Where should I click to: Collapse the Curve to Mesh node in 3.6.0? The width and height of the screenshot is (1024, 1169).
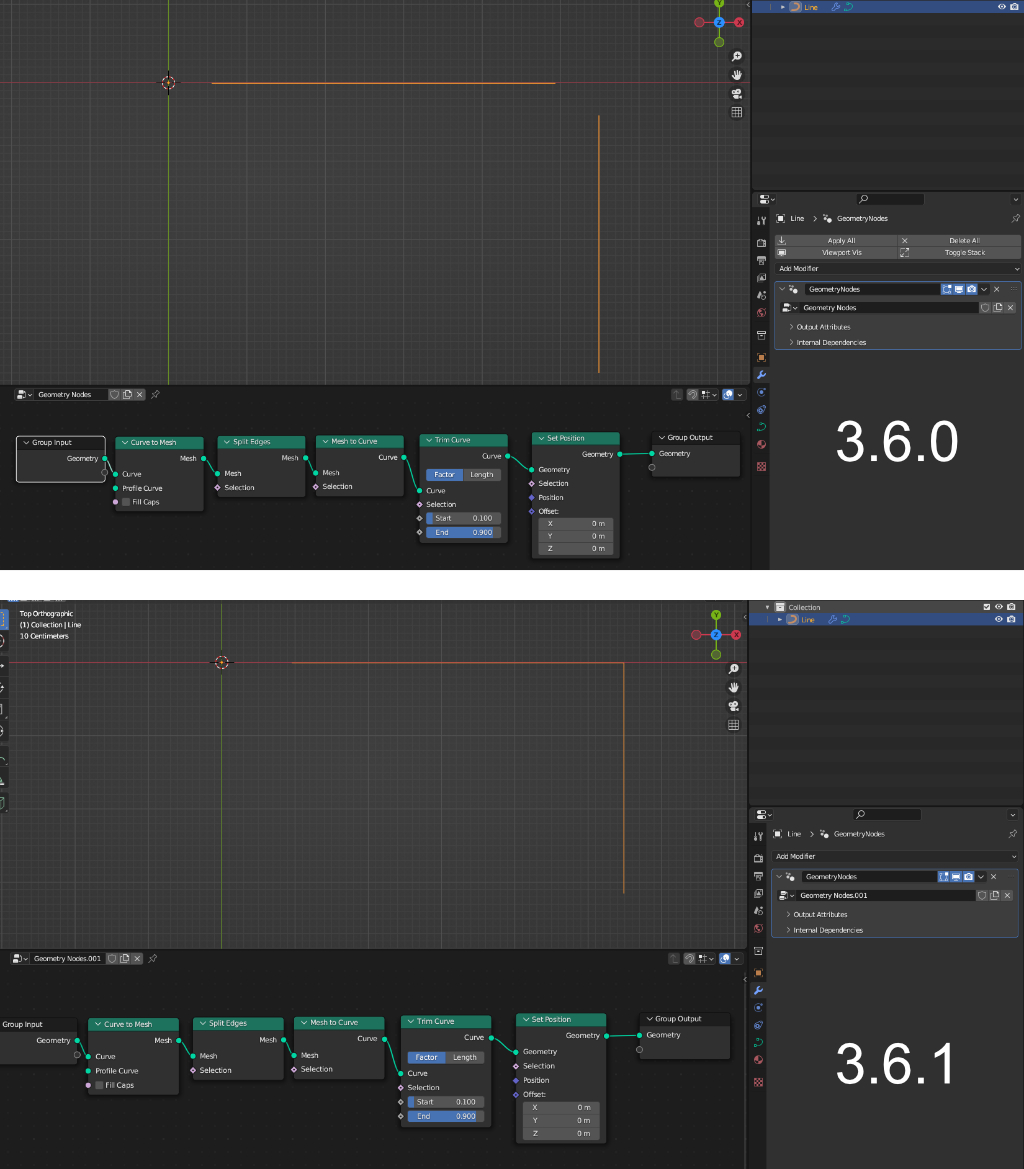(x=125, y=443)
